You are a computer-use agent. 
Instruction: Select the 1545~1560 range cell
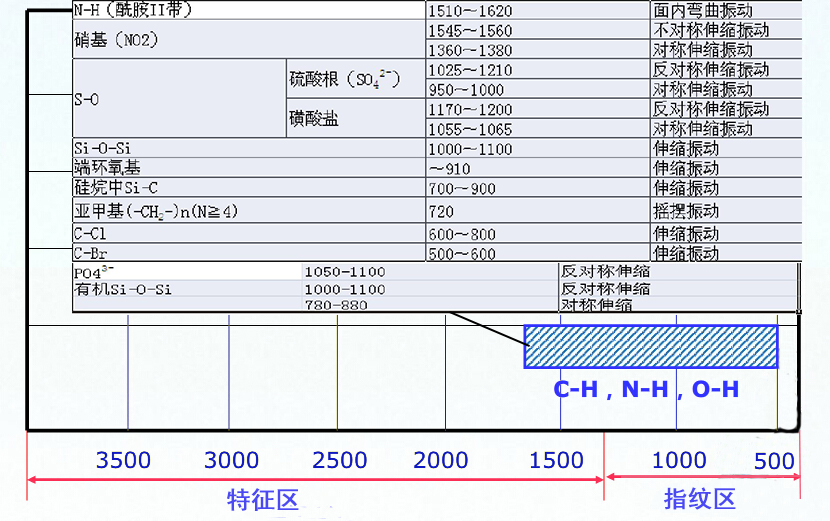coord(538,30)
